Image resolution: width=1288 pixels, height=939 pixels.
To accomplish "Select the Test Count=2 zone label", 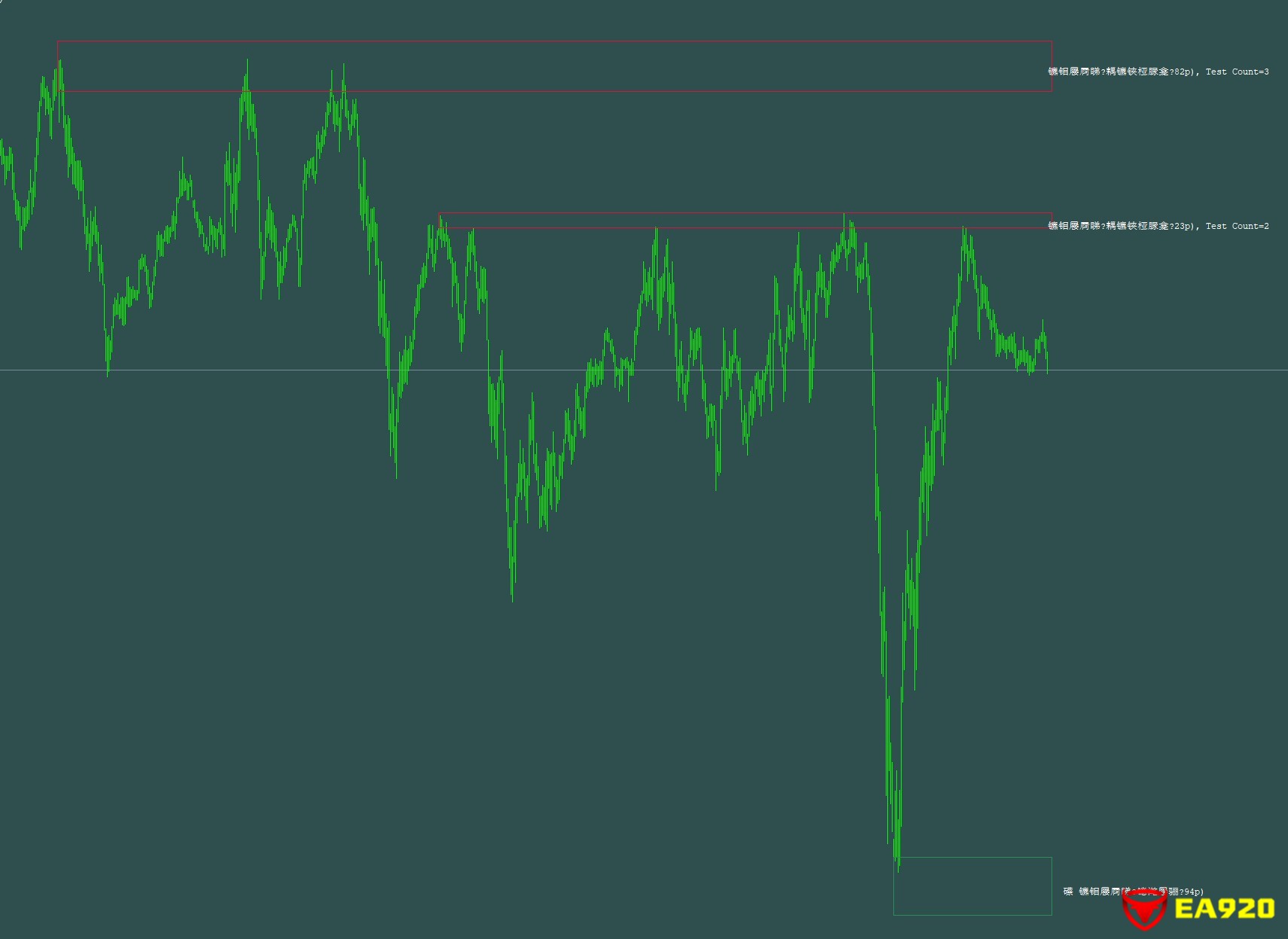I will [x=1158, y=226].
